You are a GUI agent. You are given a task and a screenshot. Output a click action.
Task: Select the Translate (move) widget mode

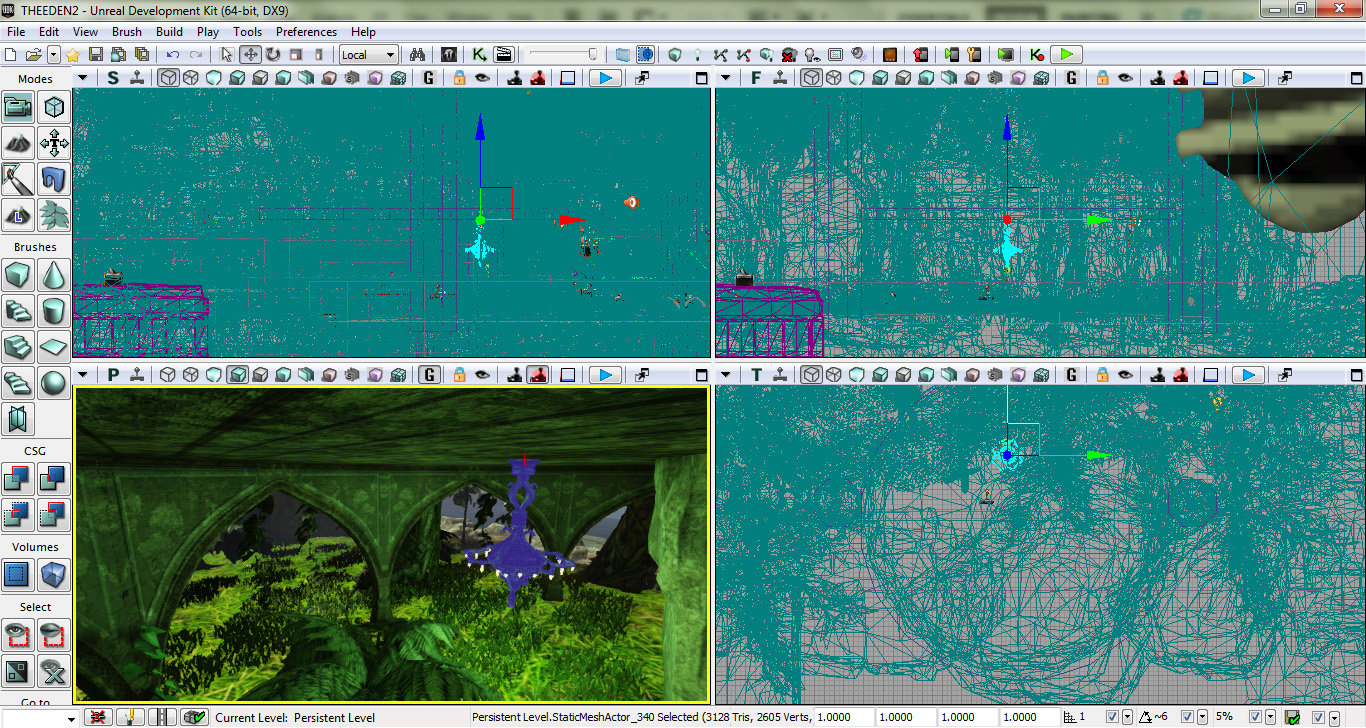point(250,54)
